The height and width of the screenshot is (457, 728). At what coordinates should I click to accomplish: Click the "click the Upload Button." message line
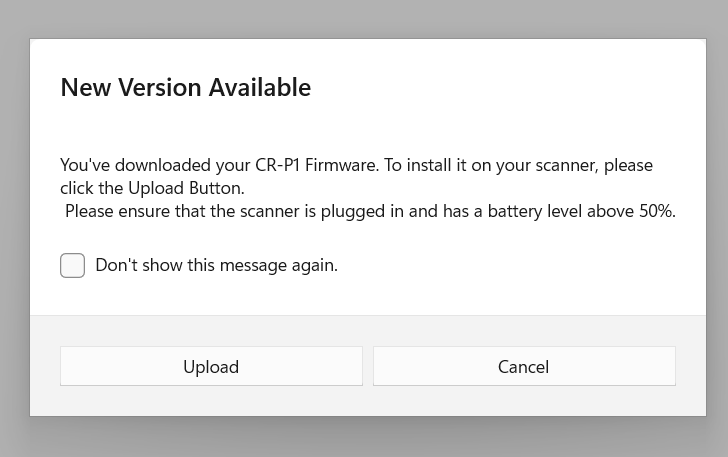coord(152,188)
